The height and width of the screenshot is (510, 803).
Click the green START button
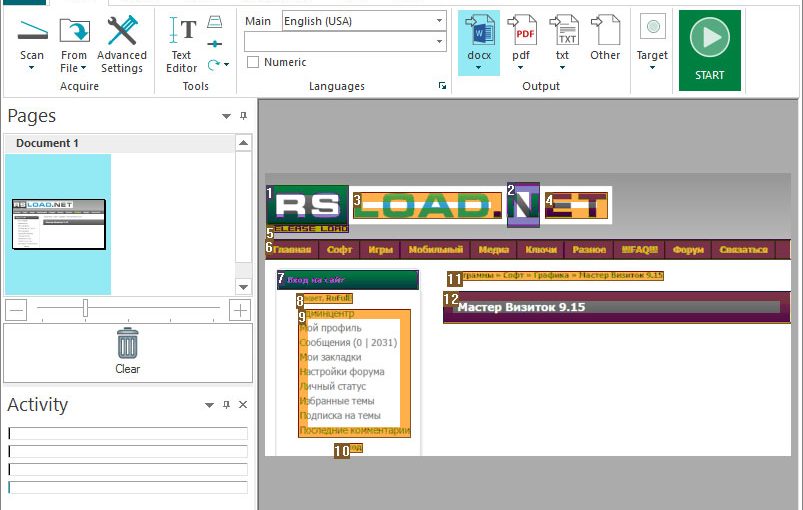coord(710,50)
